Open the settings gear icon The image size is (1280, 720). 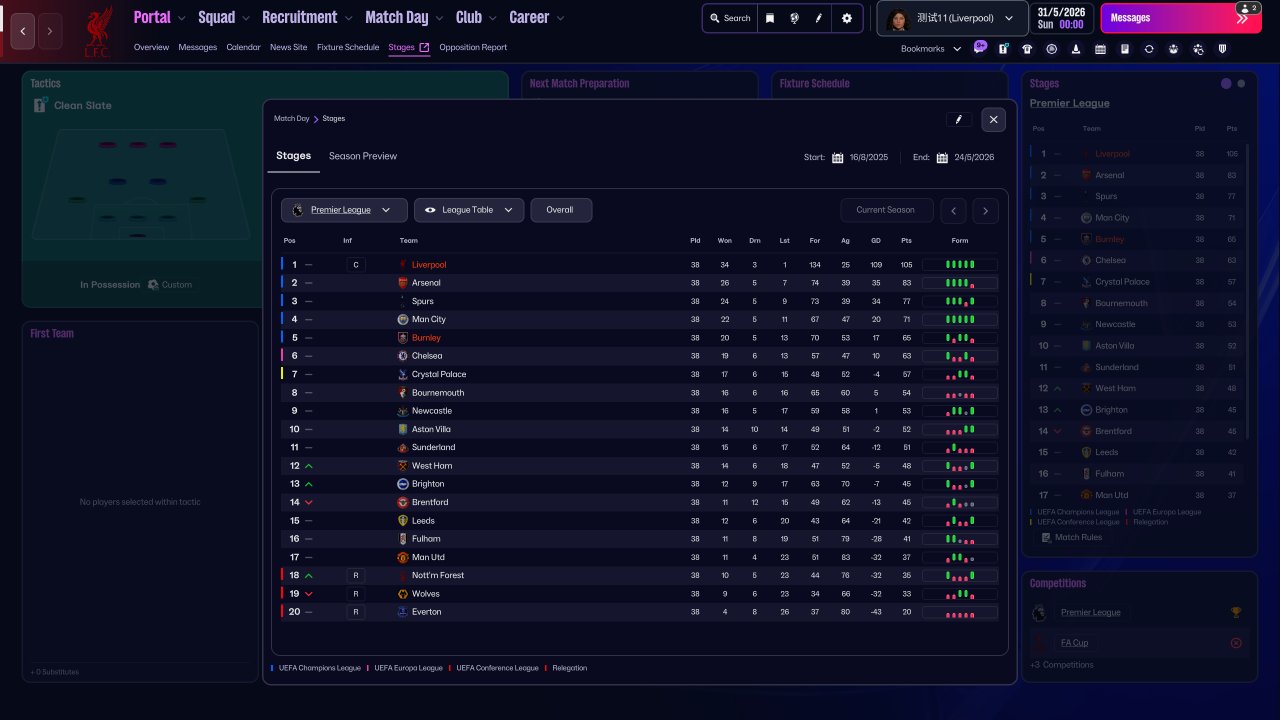[847, 18]
